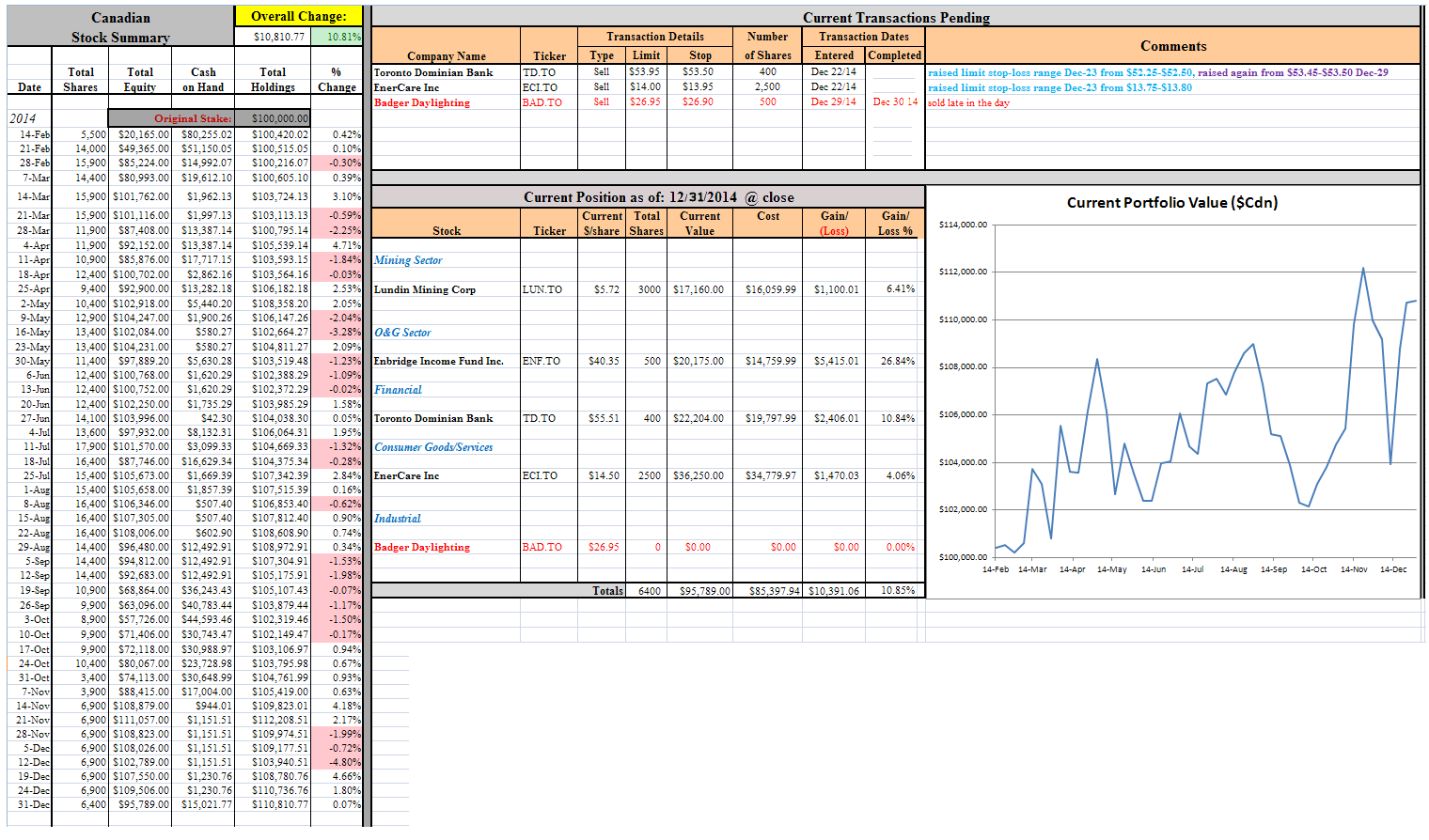This screenshot has height=840, width=1429.
Task: Select the $13.95 stop price cell
Action: coord(698,86)
